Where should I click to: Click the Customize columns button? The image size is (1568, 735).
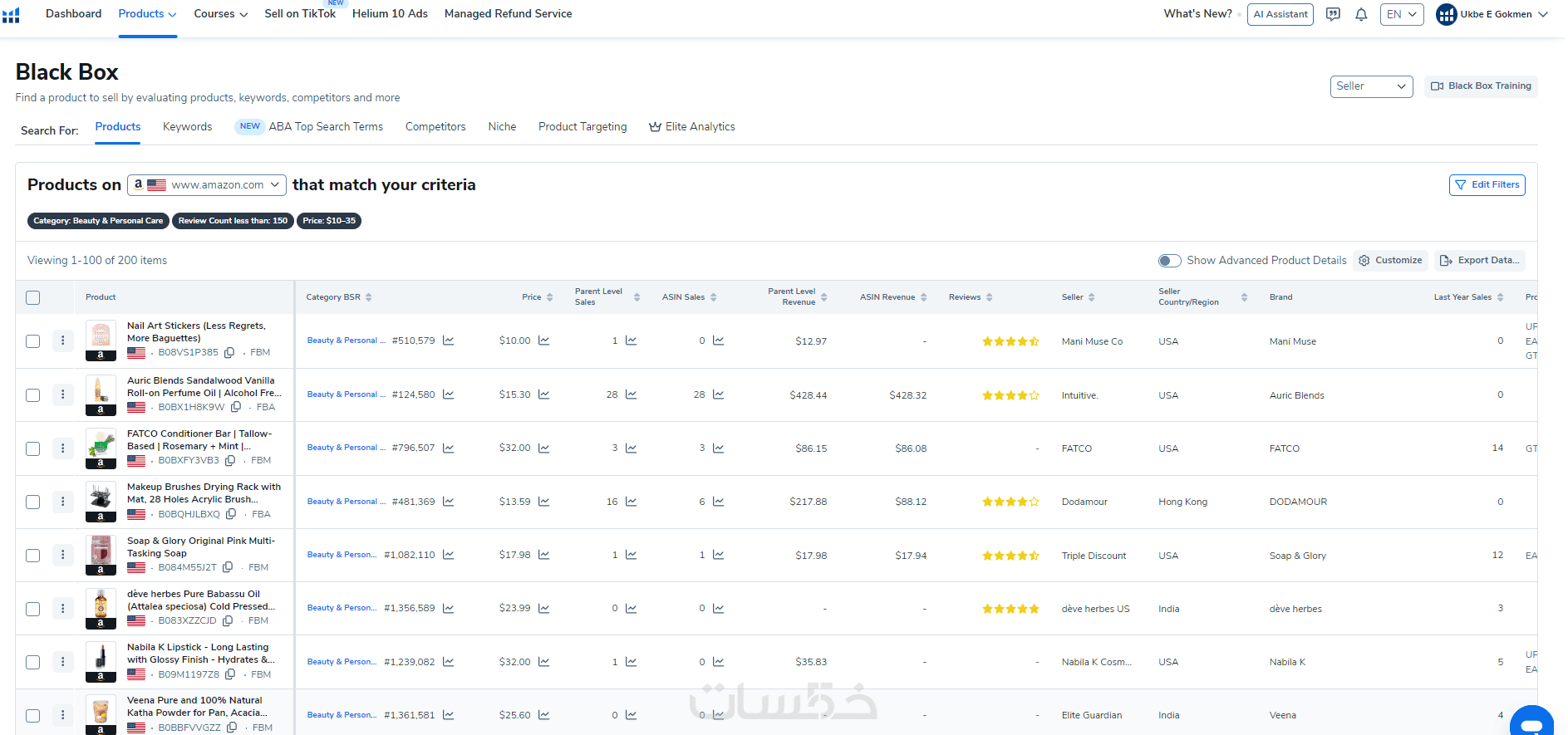click(x=1390, y=261)
